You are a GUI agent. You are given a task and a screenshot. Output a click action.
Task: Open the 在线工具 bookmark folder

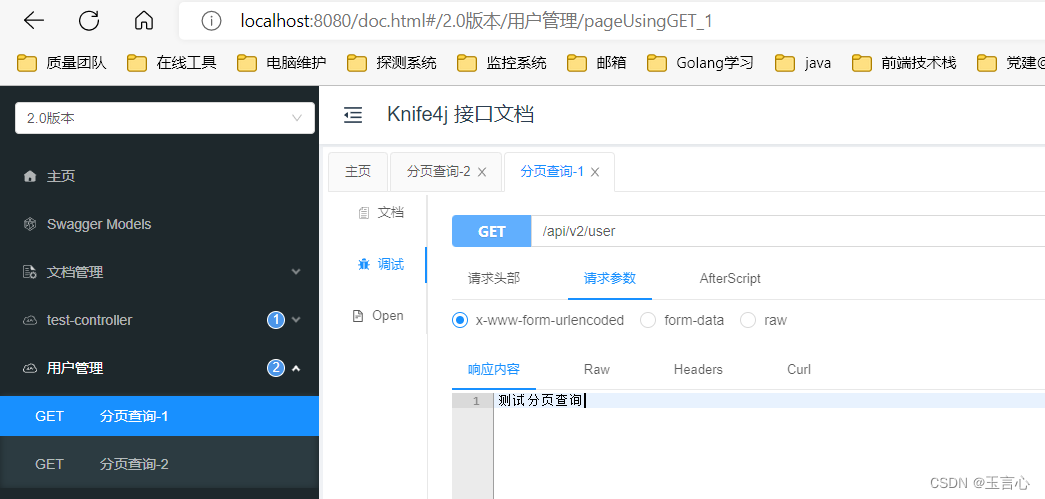[171, 63]
